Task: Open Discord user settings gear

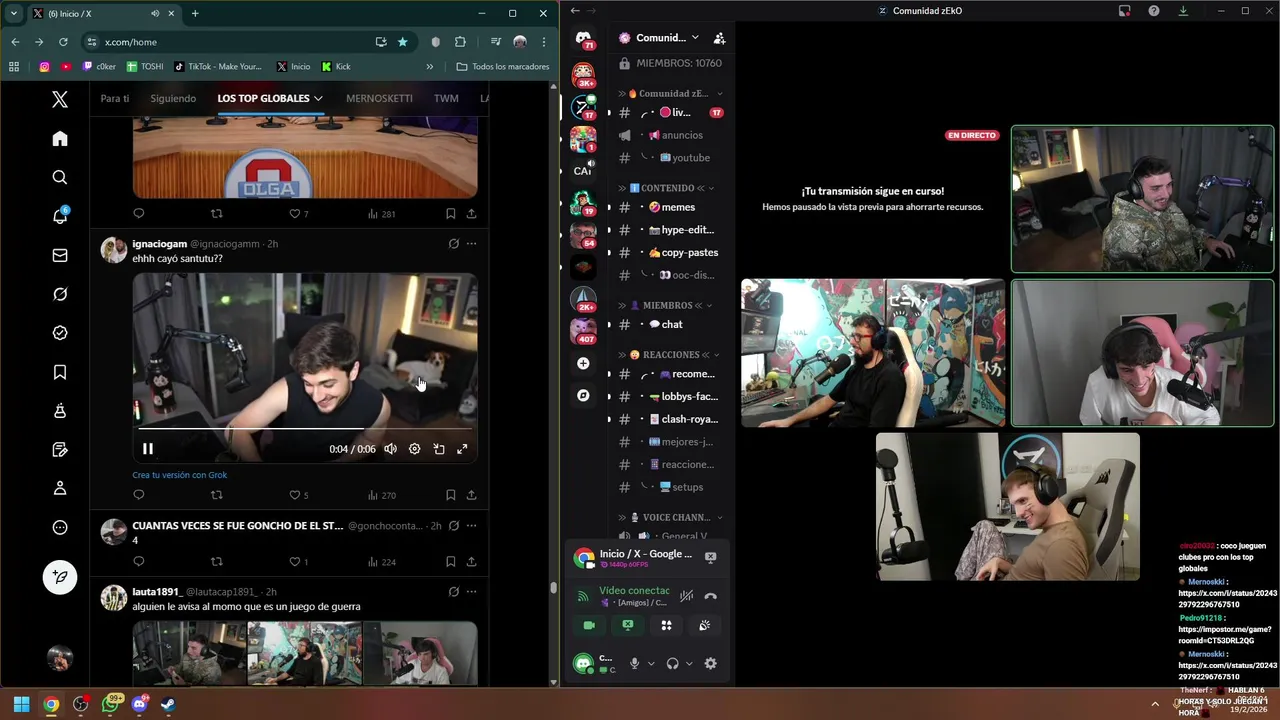Action: point(710,663)
